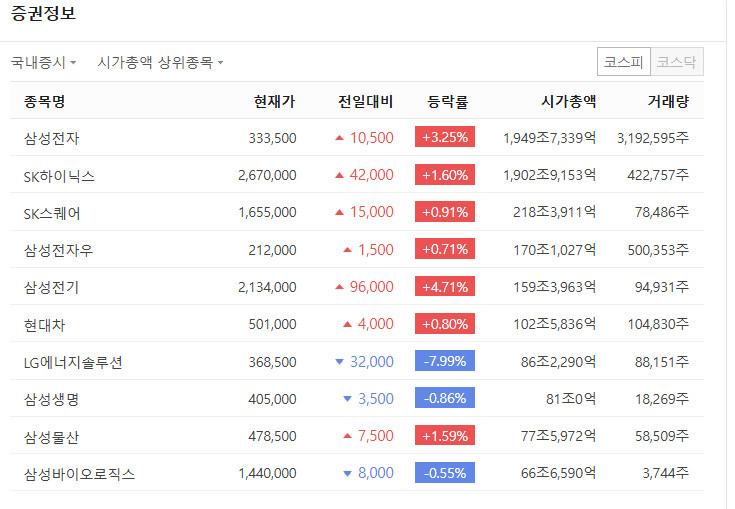The width and height of the screenshot is (735, 509).
Task: Click the 3,192,595주 trading volume
Action: pyautogui.click(x=653, y=138)
